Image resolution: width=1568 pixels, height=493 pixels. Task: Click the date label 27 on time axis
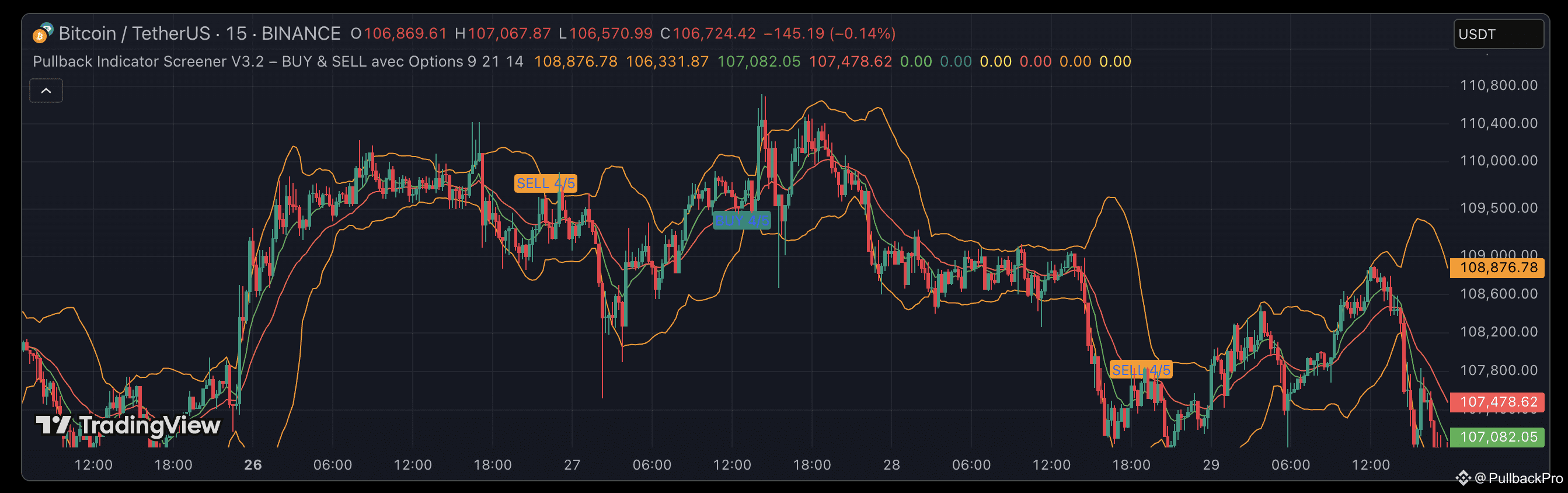click(x=572, y=465)
